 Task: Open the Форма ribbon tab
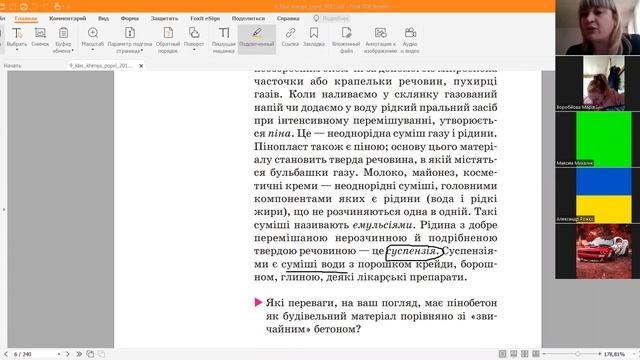pyautogui.click(x=130, y=18)
